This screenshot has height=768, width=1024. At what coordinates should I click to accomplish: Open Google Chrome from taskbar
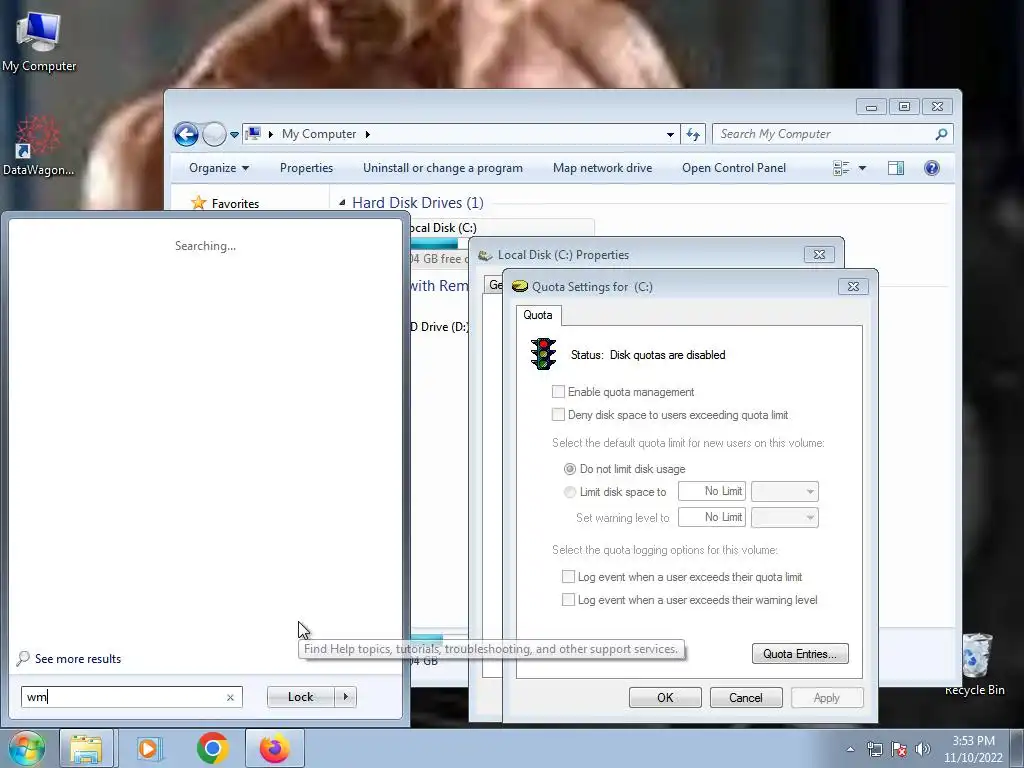click(x=212, y=748)
